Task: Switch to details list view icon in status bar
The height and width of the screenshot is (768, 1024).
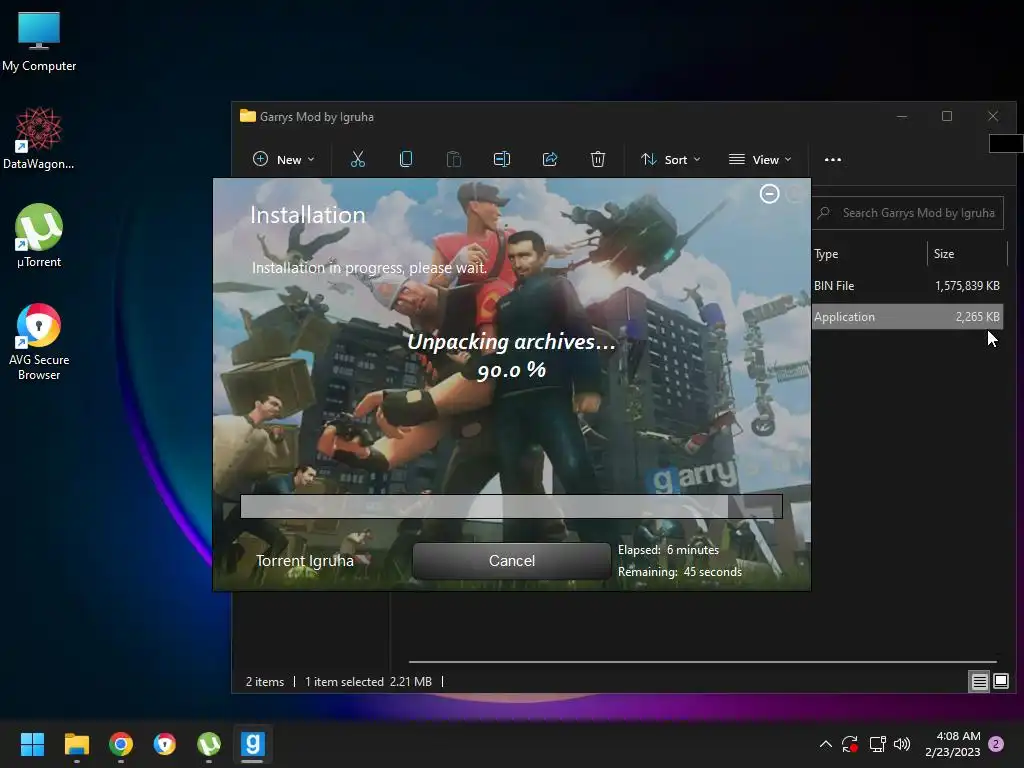Action: [980, 682]
